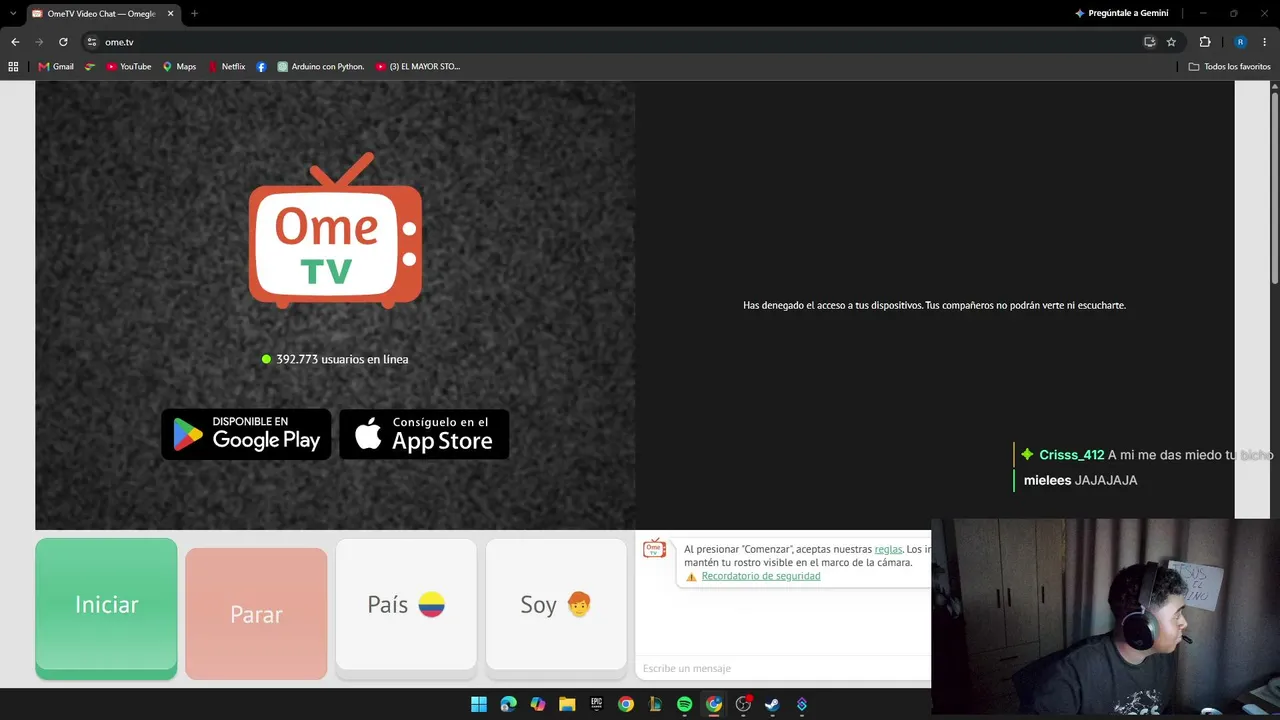Image resolution: width=1280 pixels, height=720 pixels.
Task: Click the OmeTV television logo
Action: [335, 230]
